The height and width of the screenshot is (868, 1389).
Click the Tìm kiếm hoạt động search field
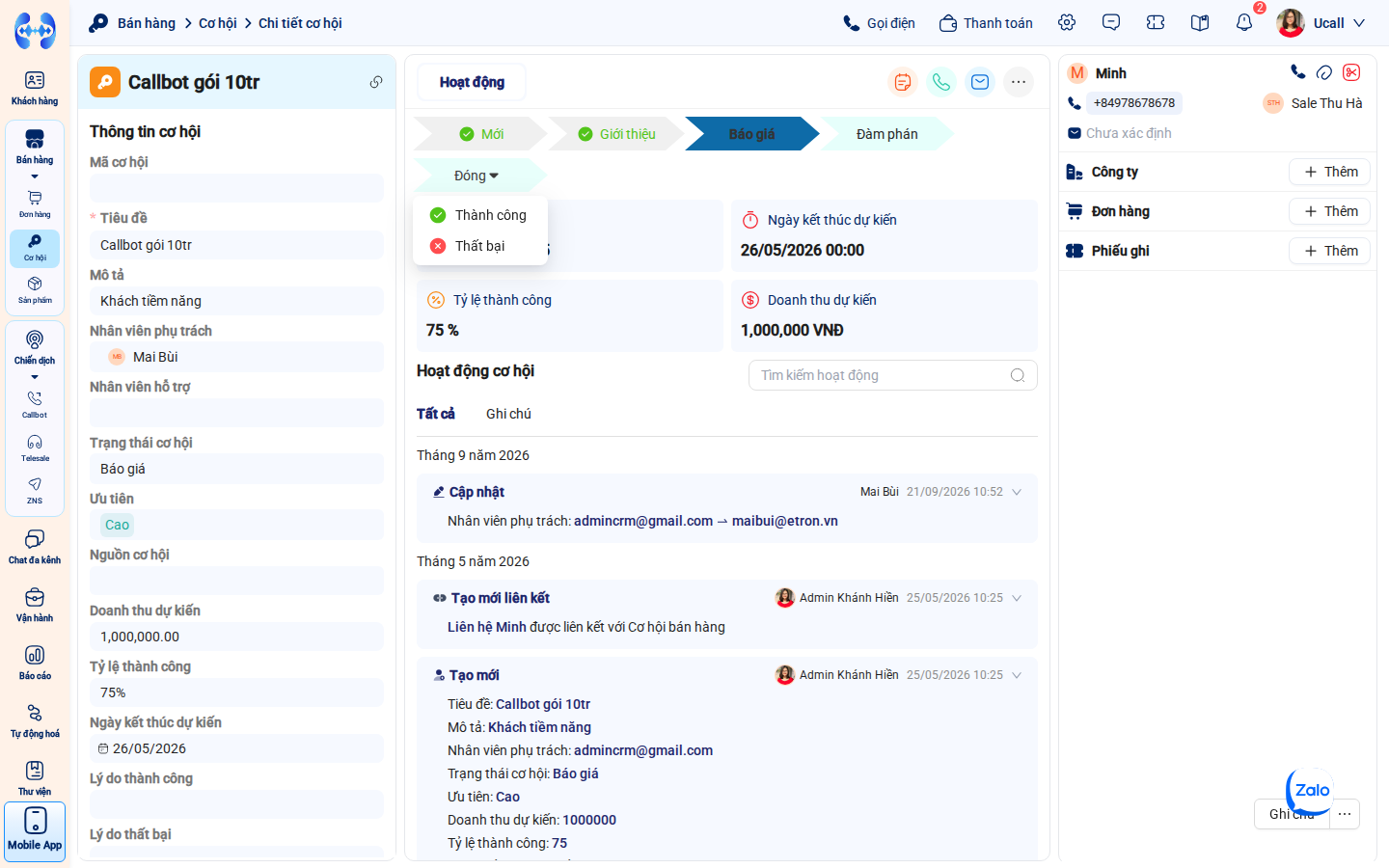[x=893, y=375]
